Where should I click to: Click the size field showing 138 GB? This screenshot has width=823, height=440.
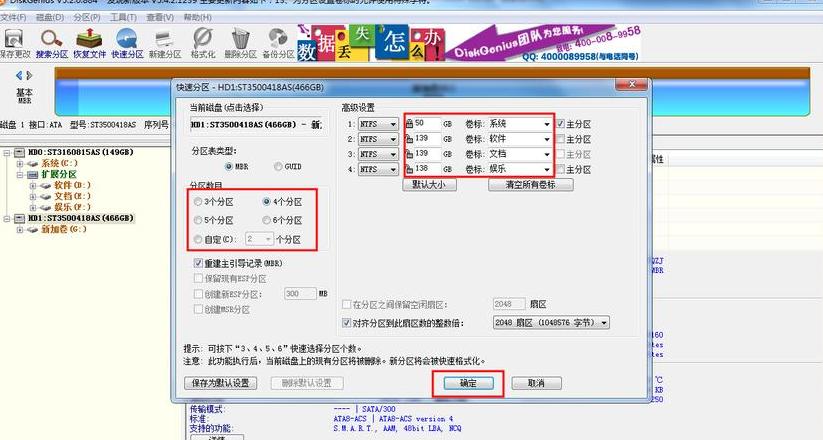(427, 169)
